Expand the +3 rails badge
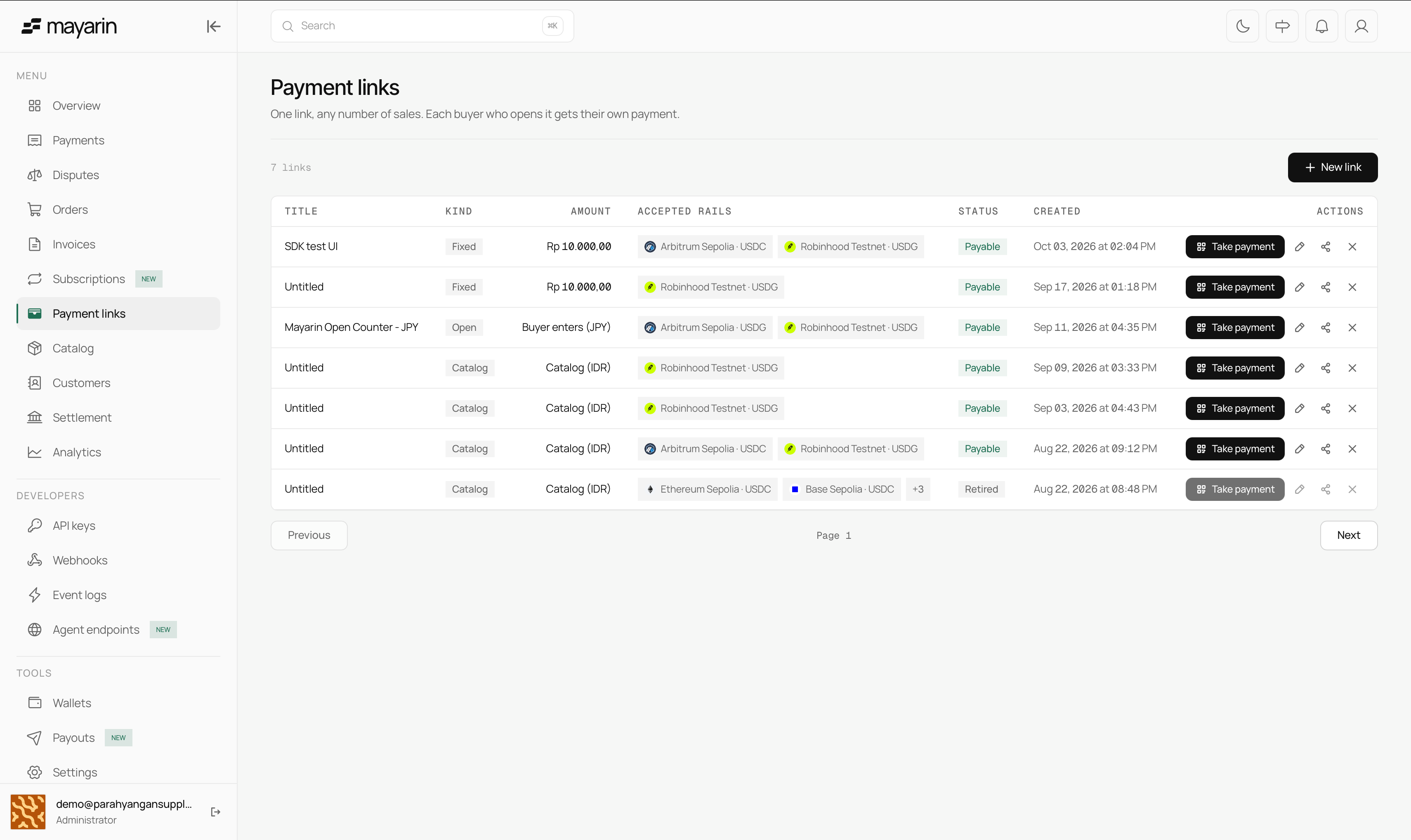 918,489
